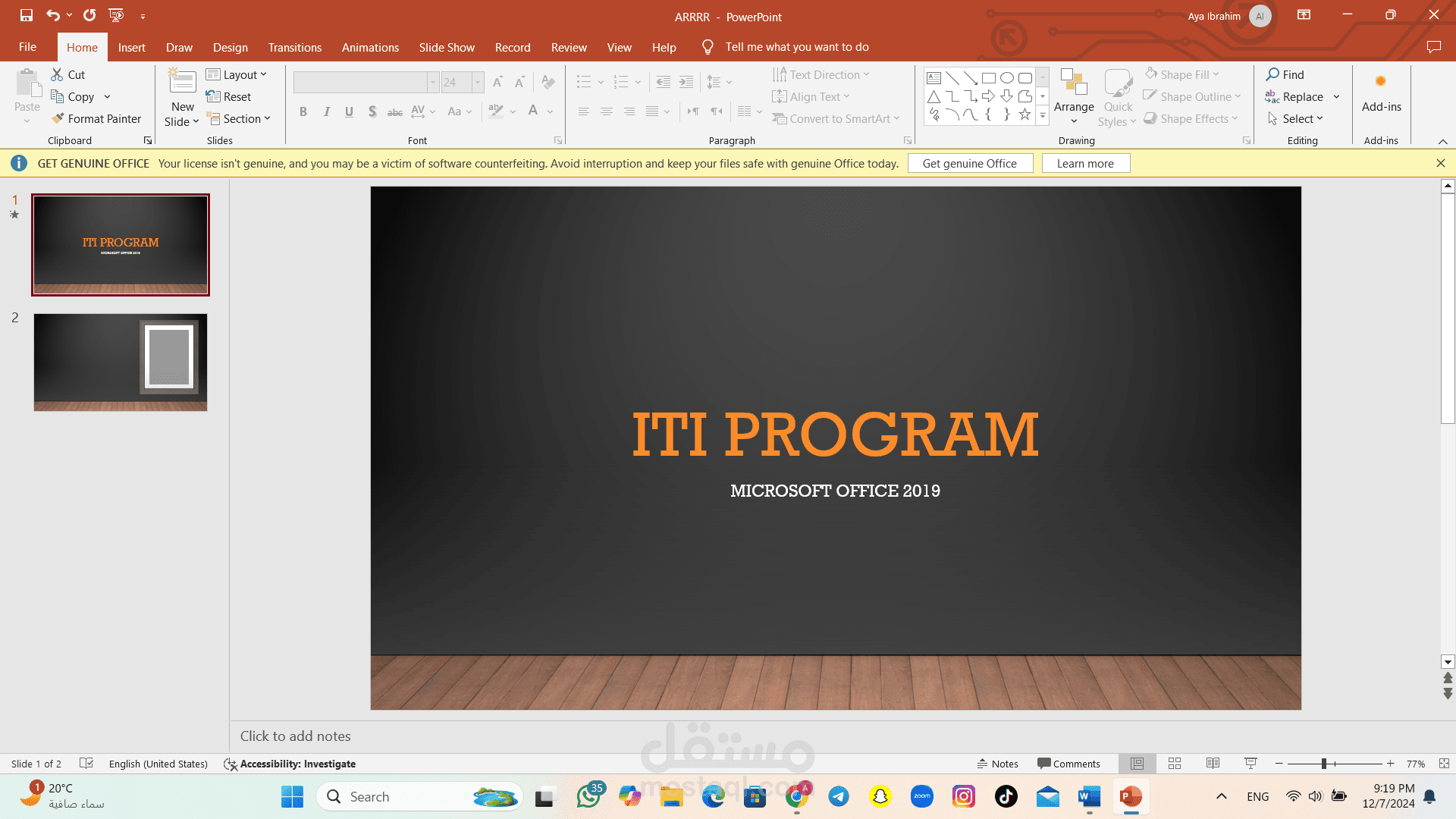
Task: Click the zoom out minus button
Action: coord(1279,764)
